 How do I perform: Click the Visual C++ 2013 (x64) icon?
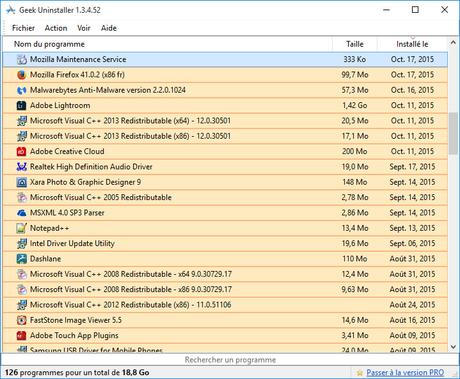22,121
